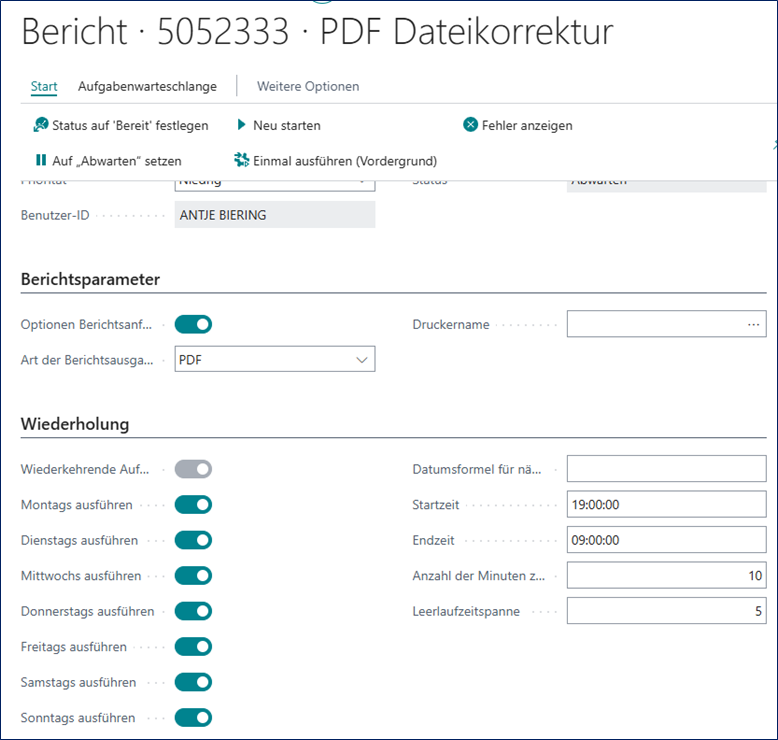Click the Datumsformel input field
The height and width of the screenshot is (740, 778).
(x=667, y=469)
